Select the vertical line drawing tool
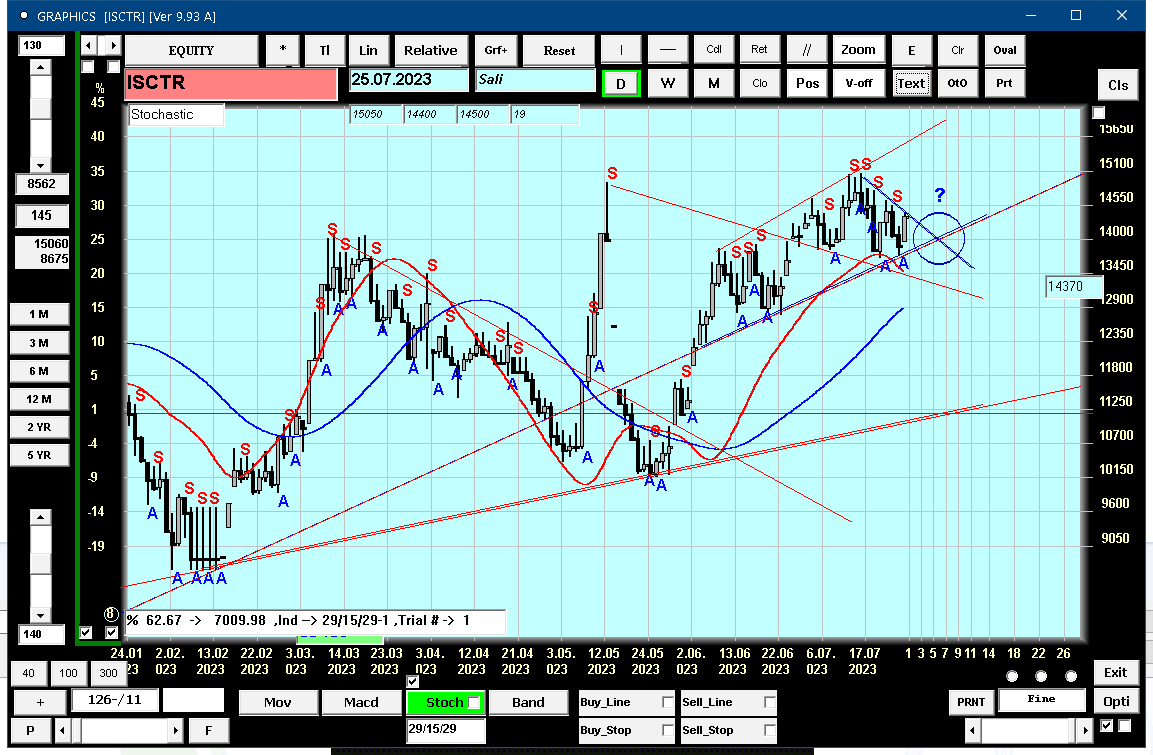The width and height of the screenshot is (1153, 755). (621, 50)
